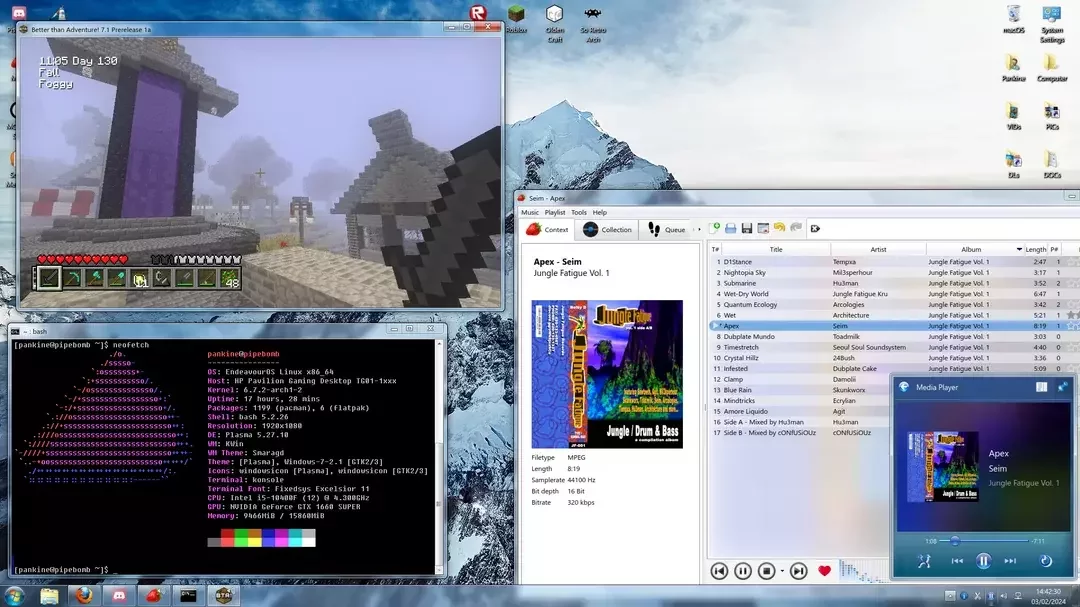The width and height of the screenshot is (1080, 607).
Task: Expand the more-tabs arrow beside Queue
Action: pos(699,229)
